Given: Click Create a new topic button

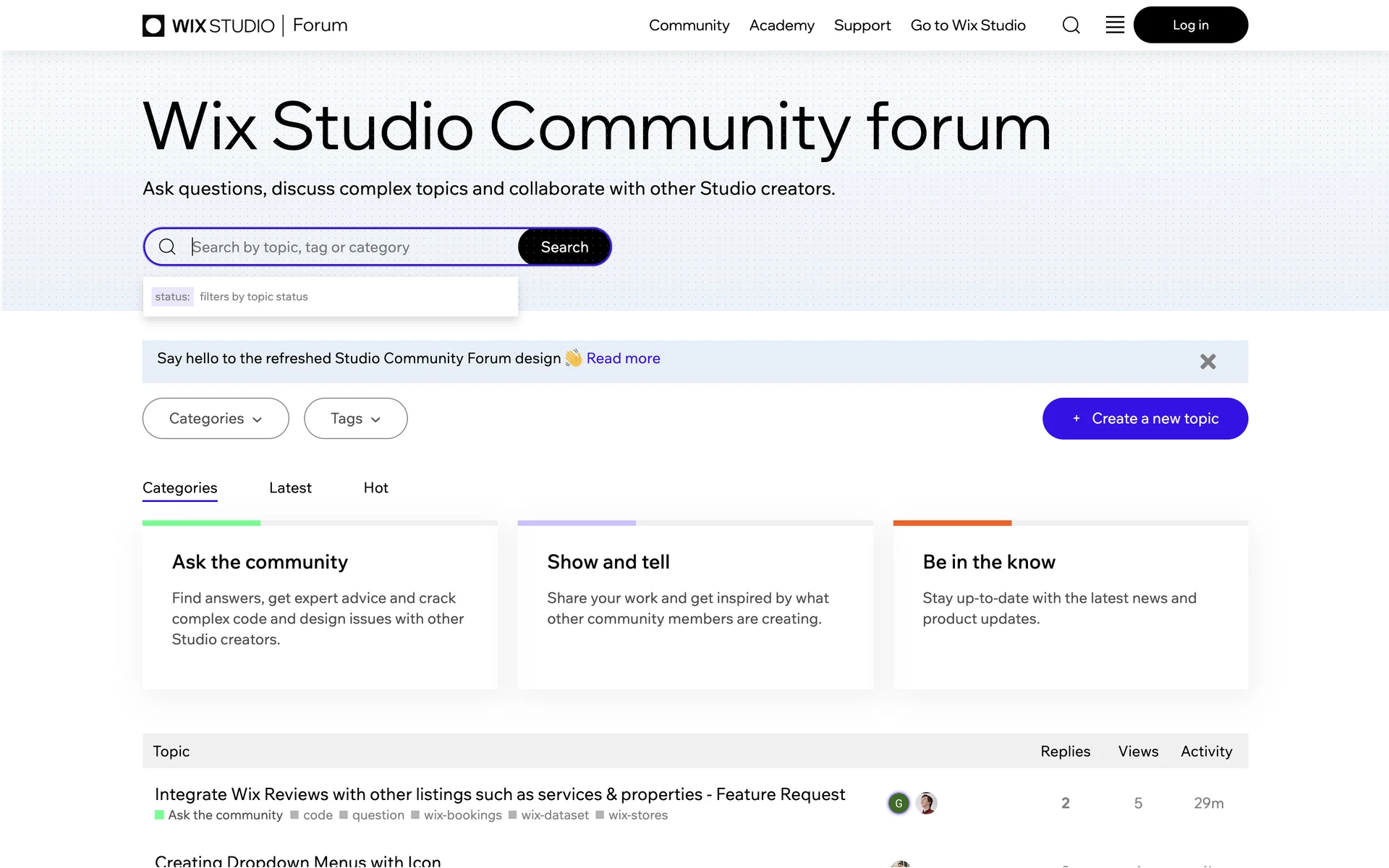Looking at the screenshot, I should point(1144,418).
